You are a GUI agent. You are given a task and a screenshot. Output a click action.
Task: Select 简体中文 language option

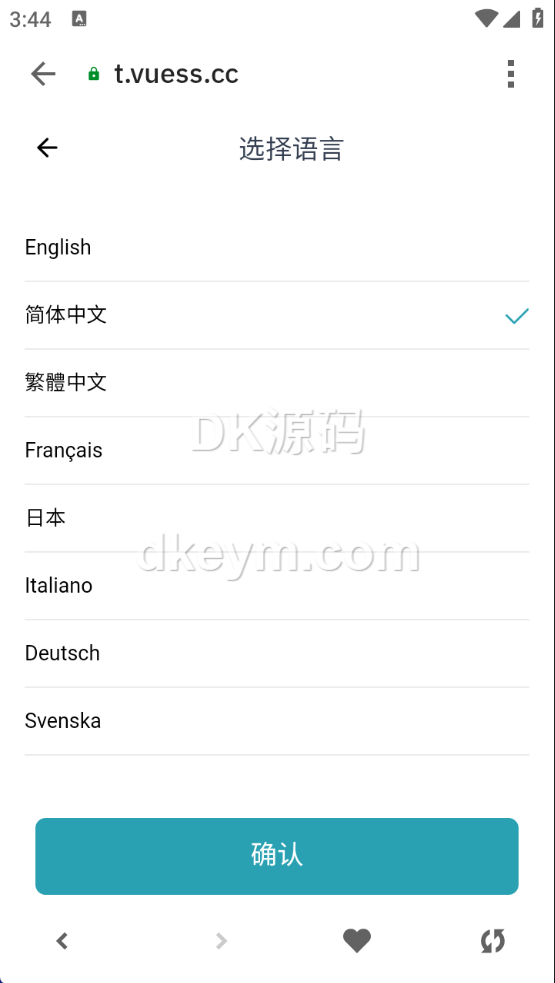click(x=277, y=315)
